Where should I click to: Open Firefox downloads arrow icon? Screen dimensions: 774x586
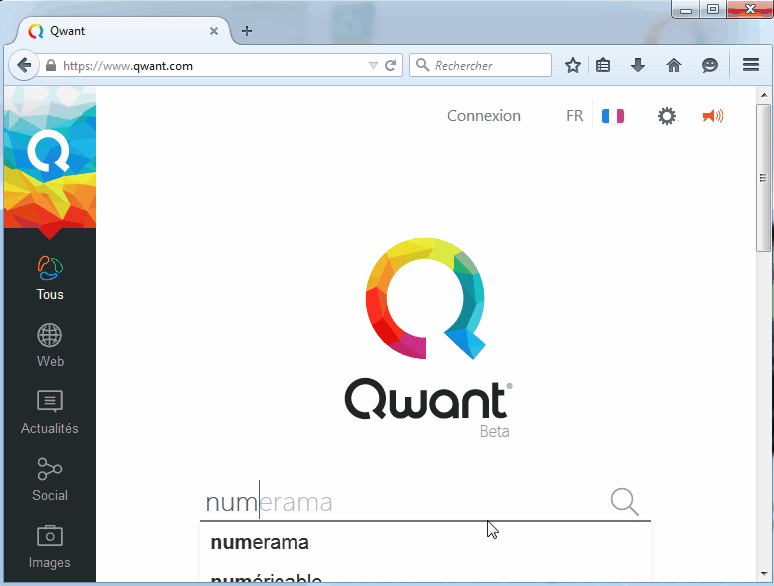(x=638, y=66)
